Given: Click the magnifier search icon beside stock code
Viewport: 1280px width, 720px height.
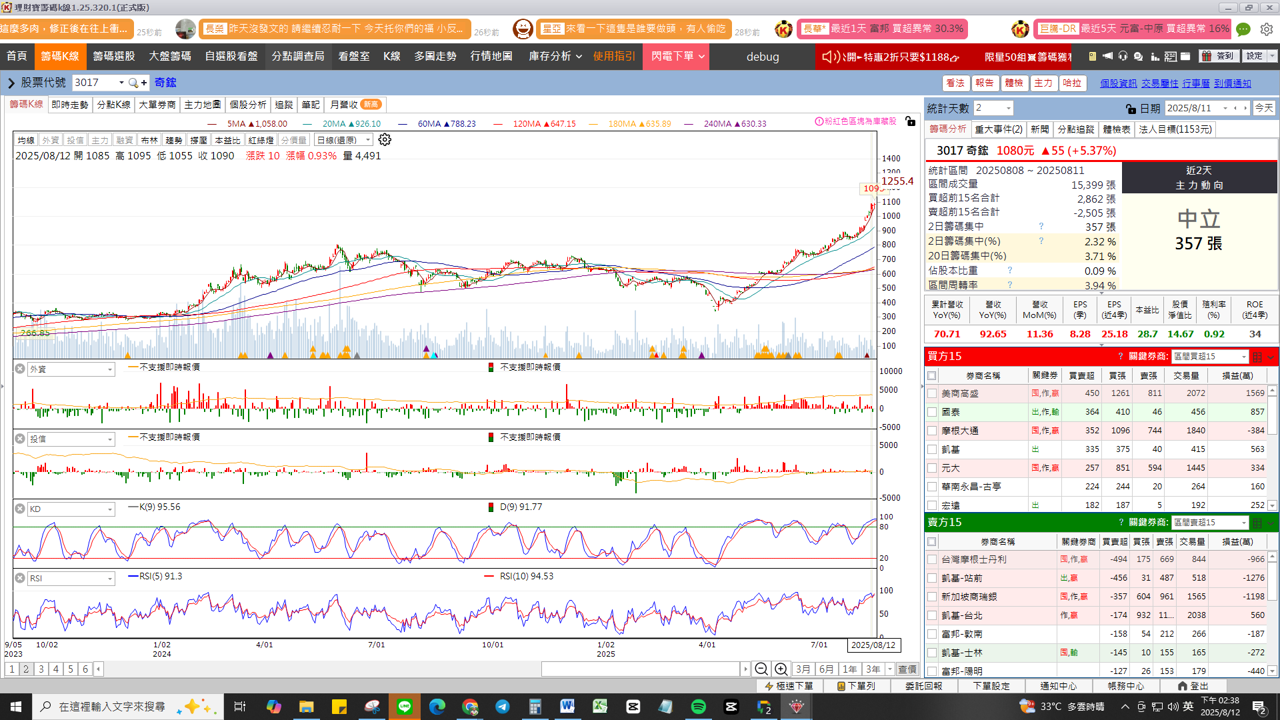Looking at the screenshot, I should coord(133,83).
